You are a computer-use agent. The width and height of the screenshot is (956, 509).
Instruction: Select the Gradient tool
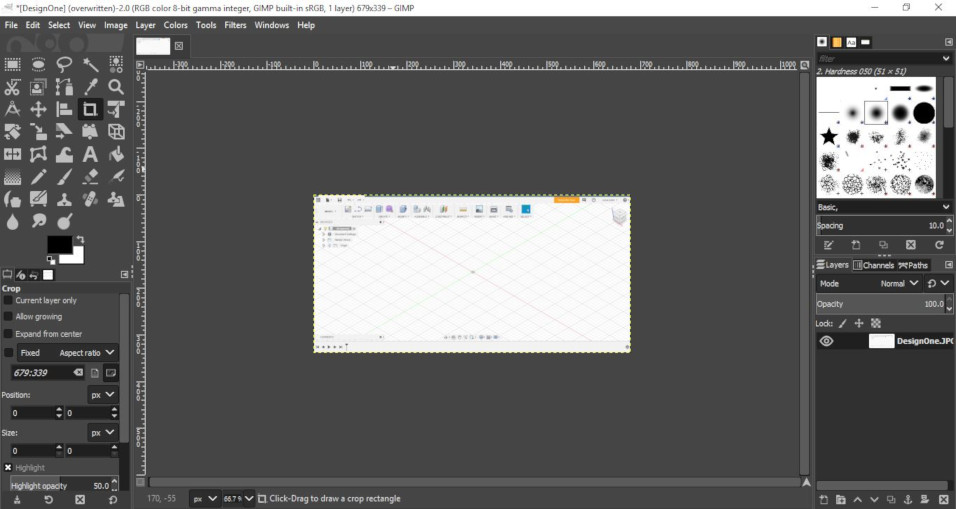(x=12, y=177)
